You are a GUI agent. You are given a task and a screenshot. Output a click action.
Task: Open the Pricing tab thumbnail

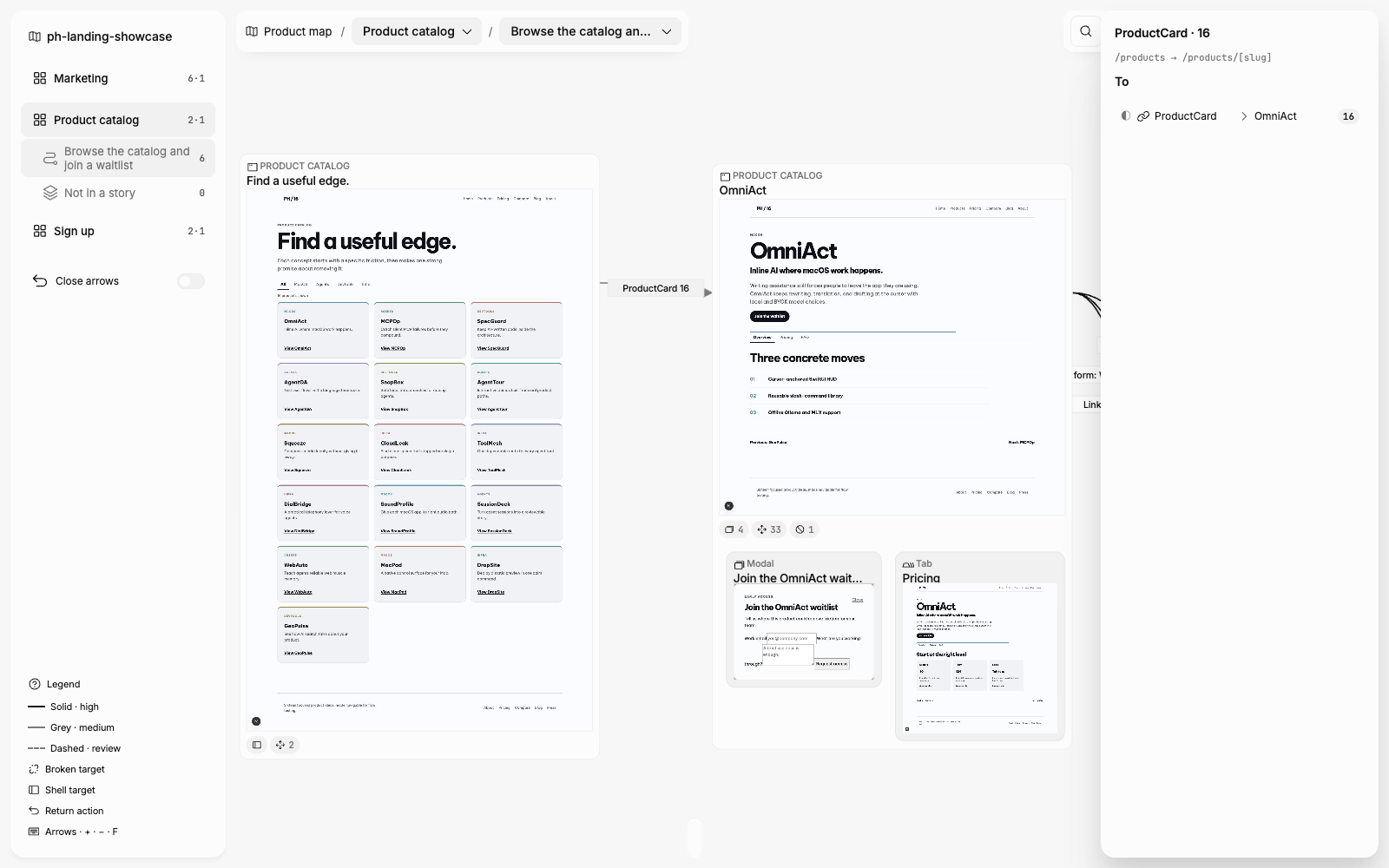(979, 660)
